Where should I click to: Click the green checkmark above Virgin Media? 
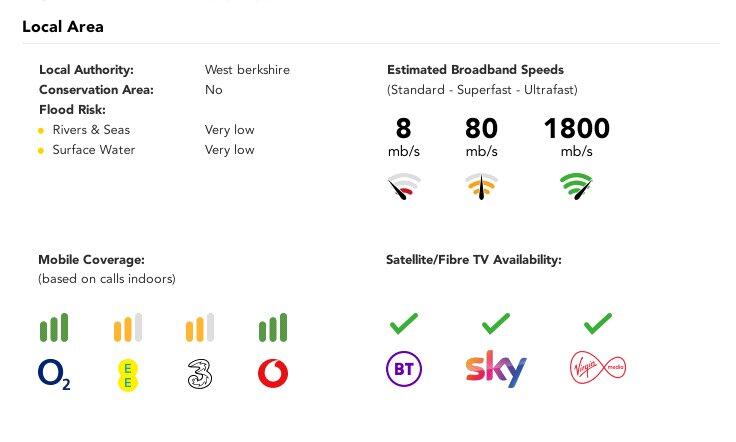pos(596,323)
